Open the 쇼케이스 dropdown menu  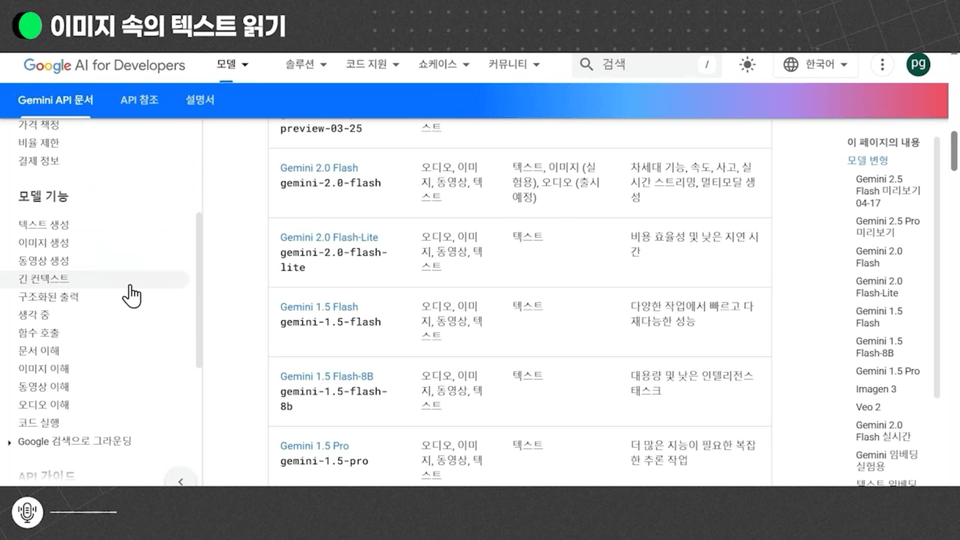443,64
